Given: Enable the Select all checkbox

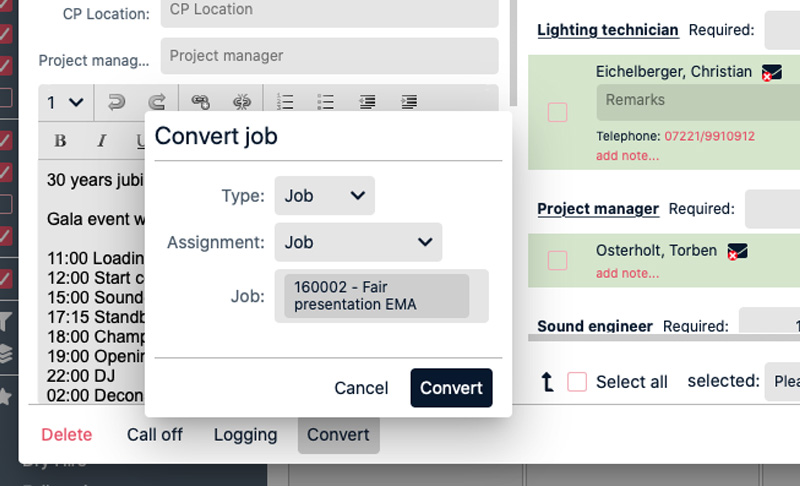Looking at the screenshot, I should [x=577, y=382].
